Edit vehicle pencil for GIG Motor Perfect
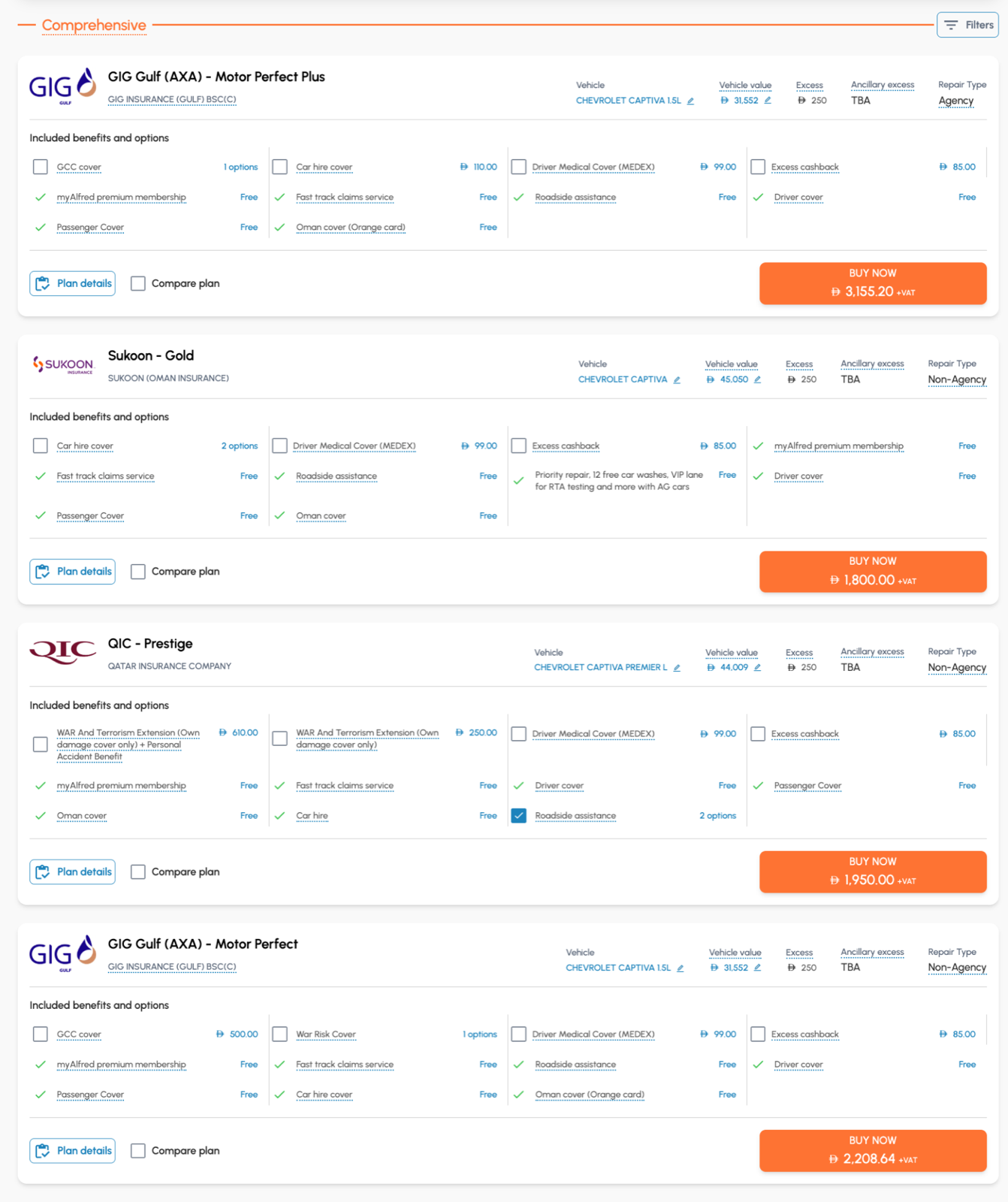Screen dimensions: 1008x1202 [x=680, y=968]
